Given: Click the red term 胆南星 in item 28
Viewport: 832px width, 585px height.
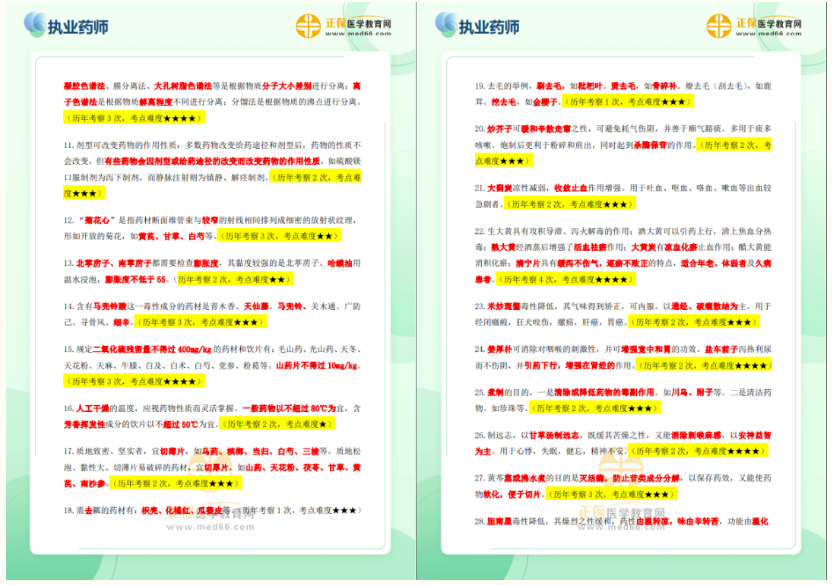Looking at the screenshot, I should tap(502, 522).
